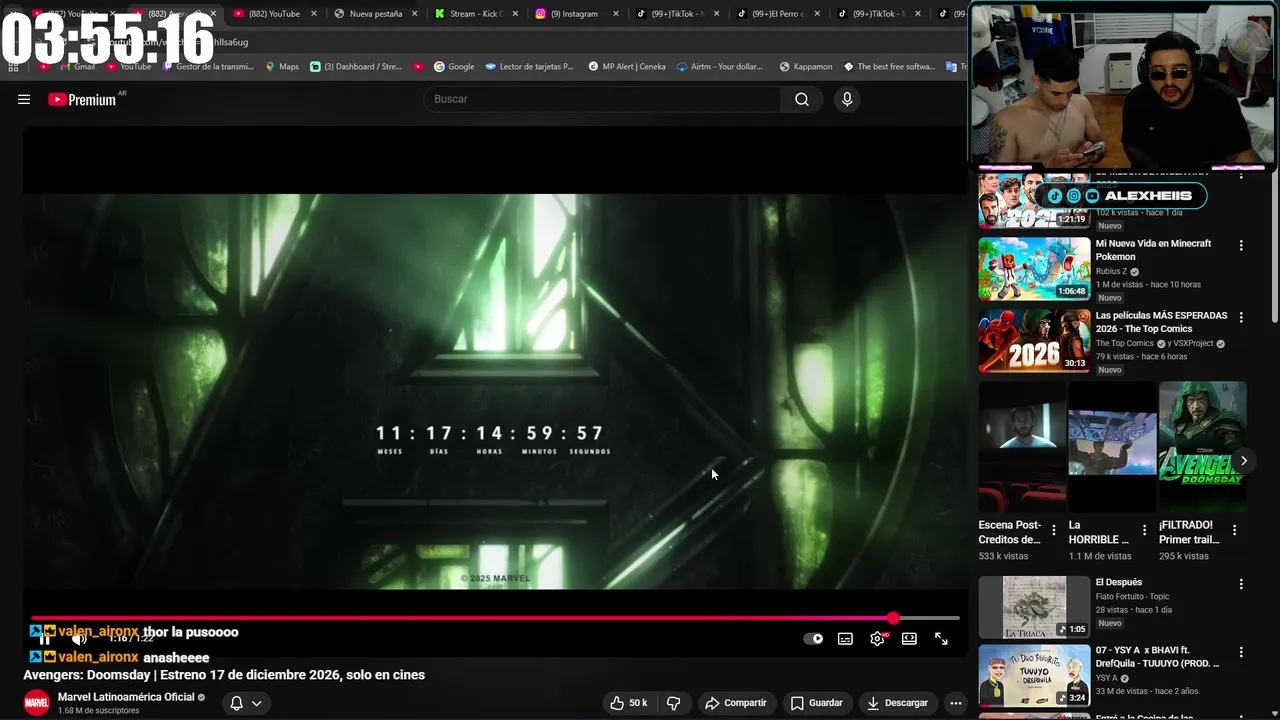
Task: Open the Gmail bookmark
Action: [77, 67]
